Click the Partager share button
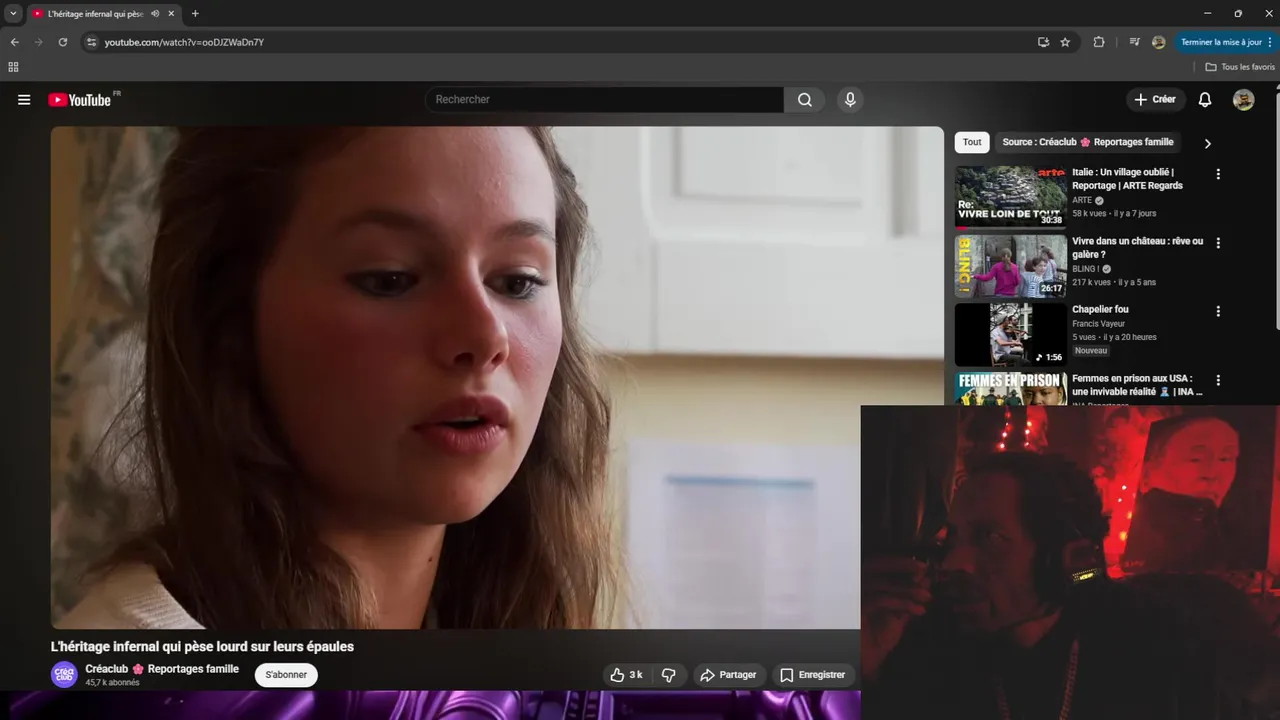 pyautogui.click(x=728, y=675)
